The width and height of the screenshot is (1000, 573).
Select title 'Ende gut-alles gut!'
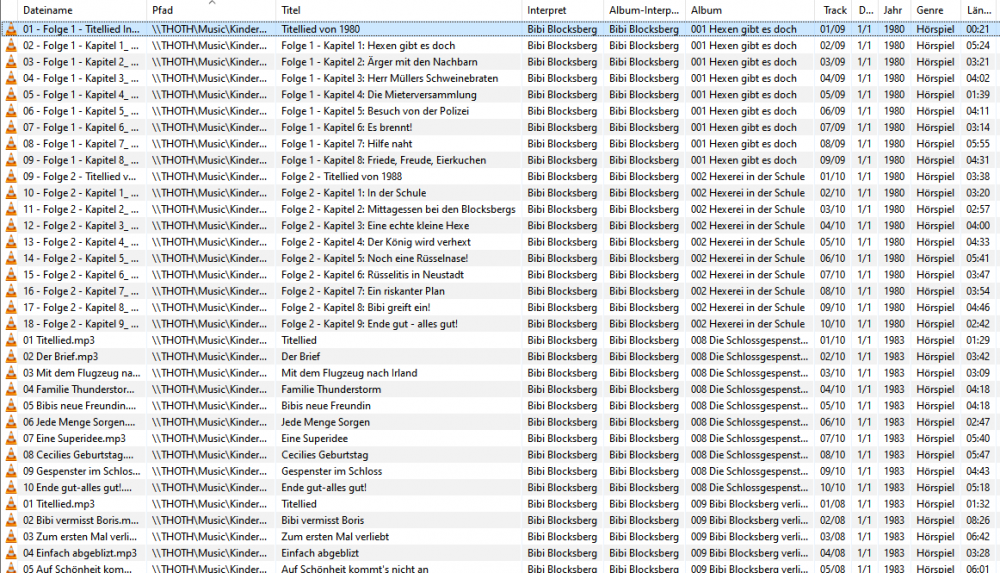(324, 487)
